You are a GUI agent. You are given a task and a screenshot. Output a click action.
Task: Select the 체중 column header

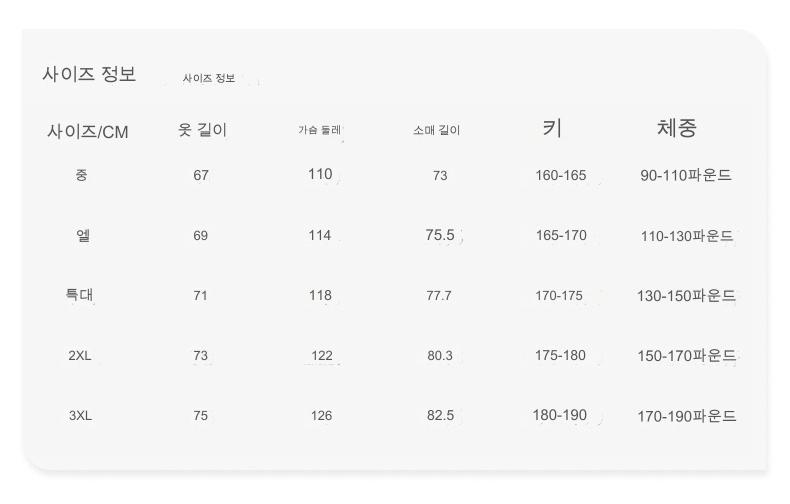(x=677, y=128)
